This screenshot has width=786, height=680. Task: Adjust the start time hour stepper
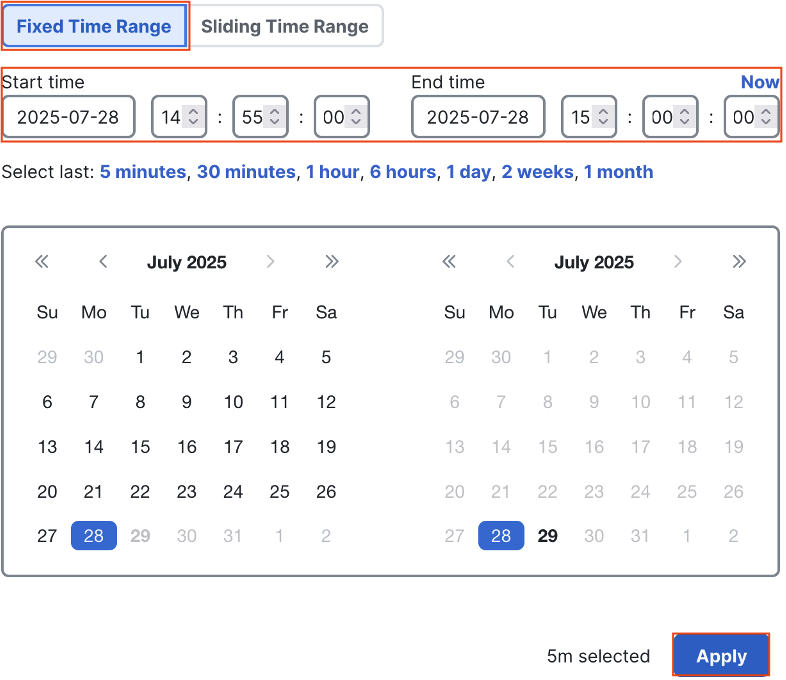pos(193,117)
